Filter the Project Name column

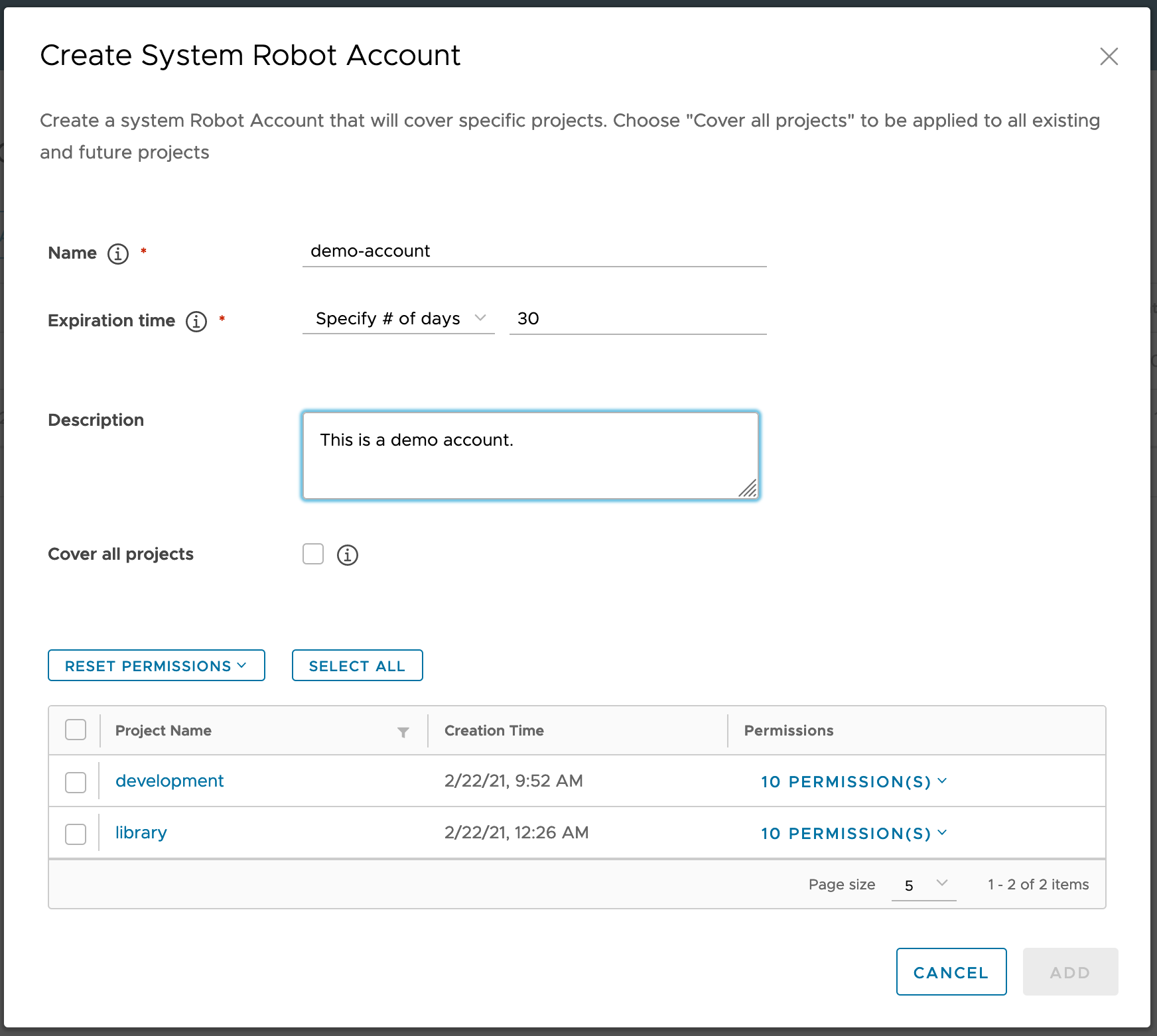click(x=403, y=732)
